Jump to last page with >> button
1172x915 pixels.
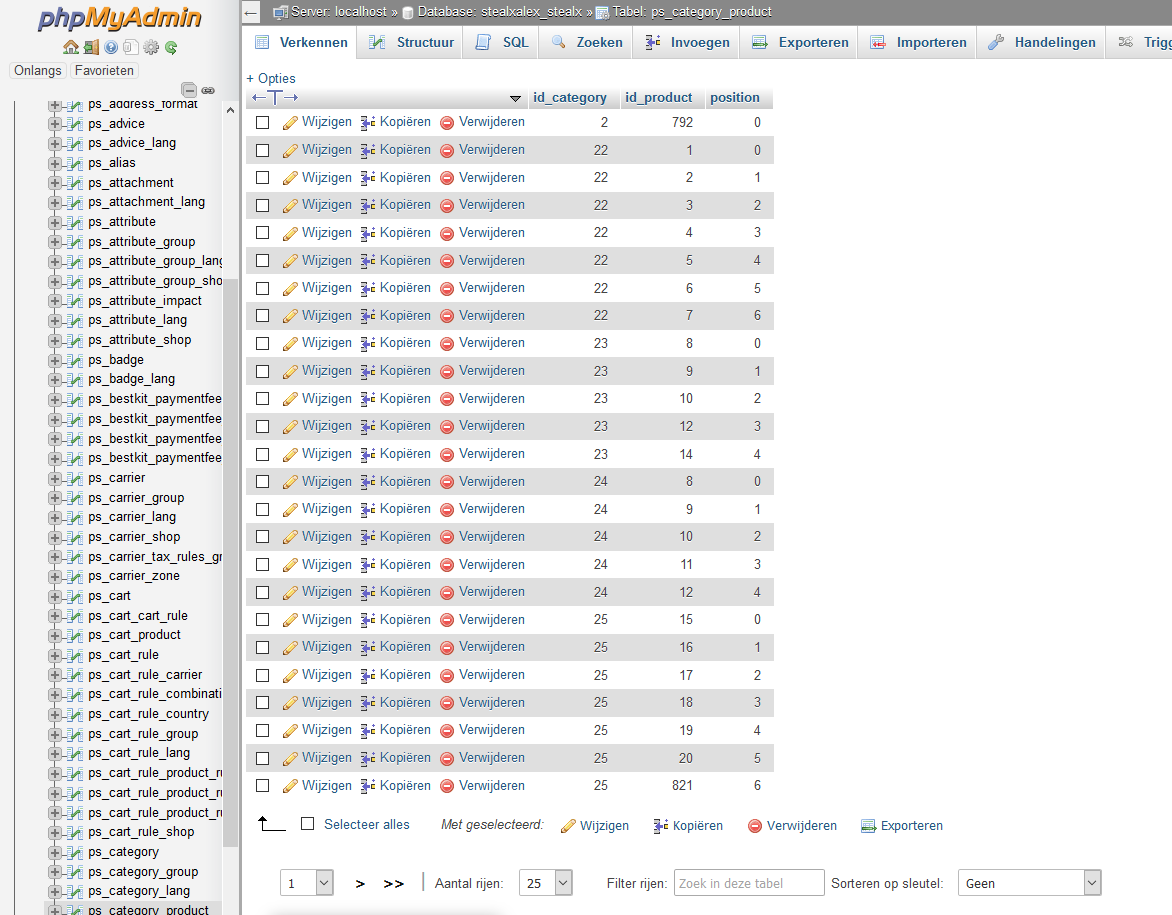click(x=393, y=884)
